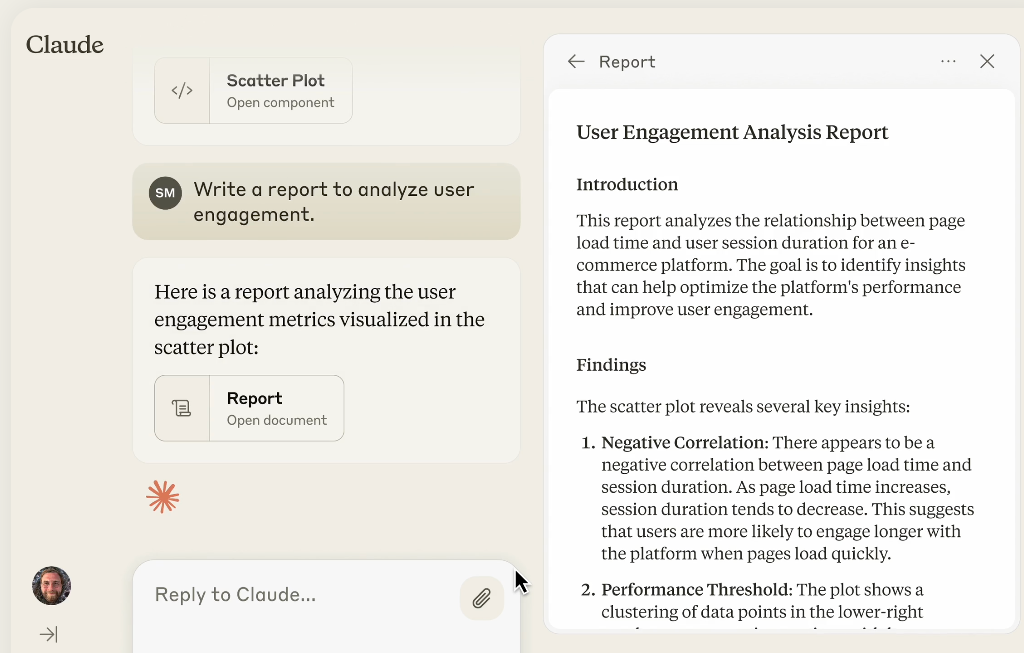The image size is (1024, 653).
Task: Click the paperclip attachment icon
Action: pyautogui.click(x=482, y=598)
